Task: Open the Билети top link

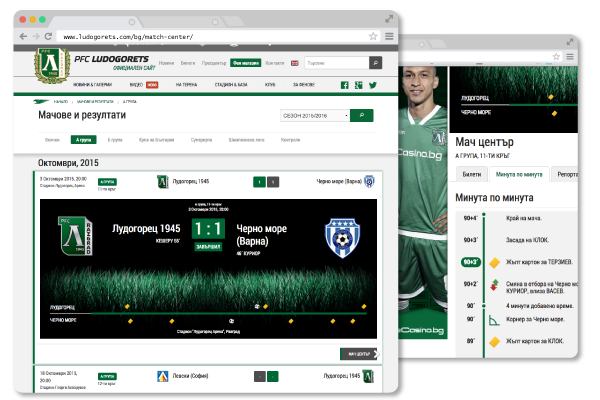Action: (188, 63)
